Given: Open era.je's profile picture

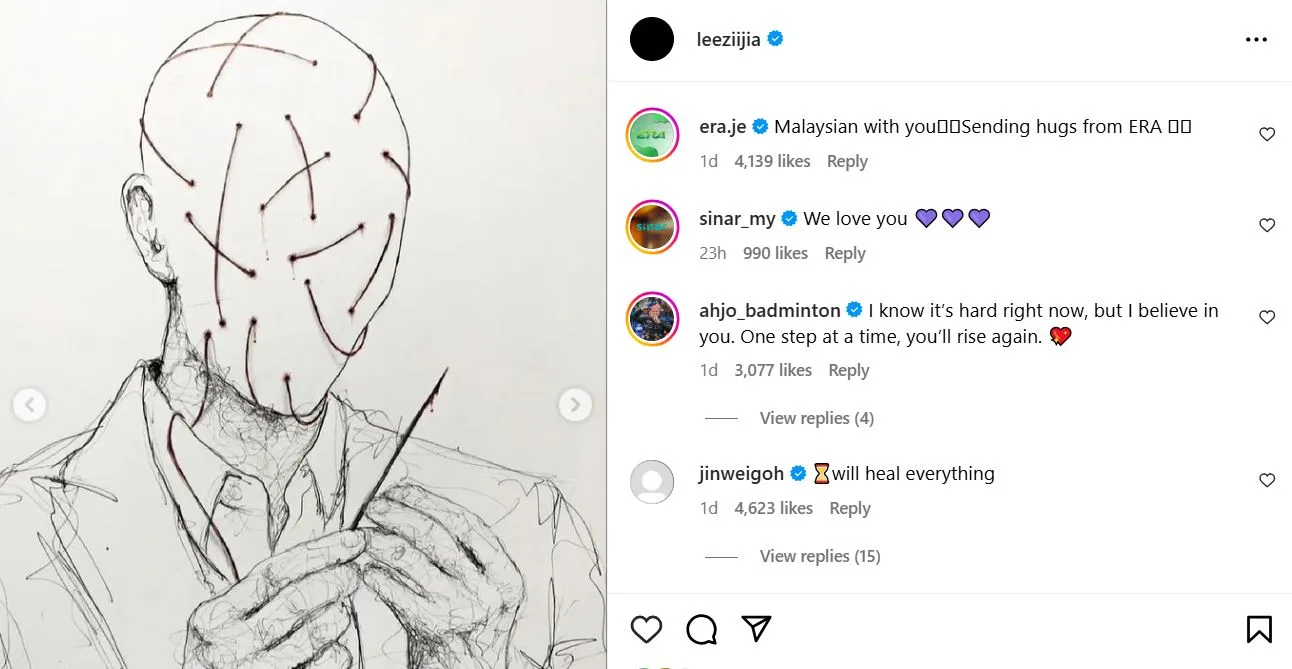Looking at the screenshot, I should click(652, 134).
